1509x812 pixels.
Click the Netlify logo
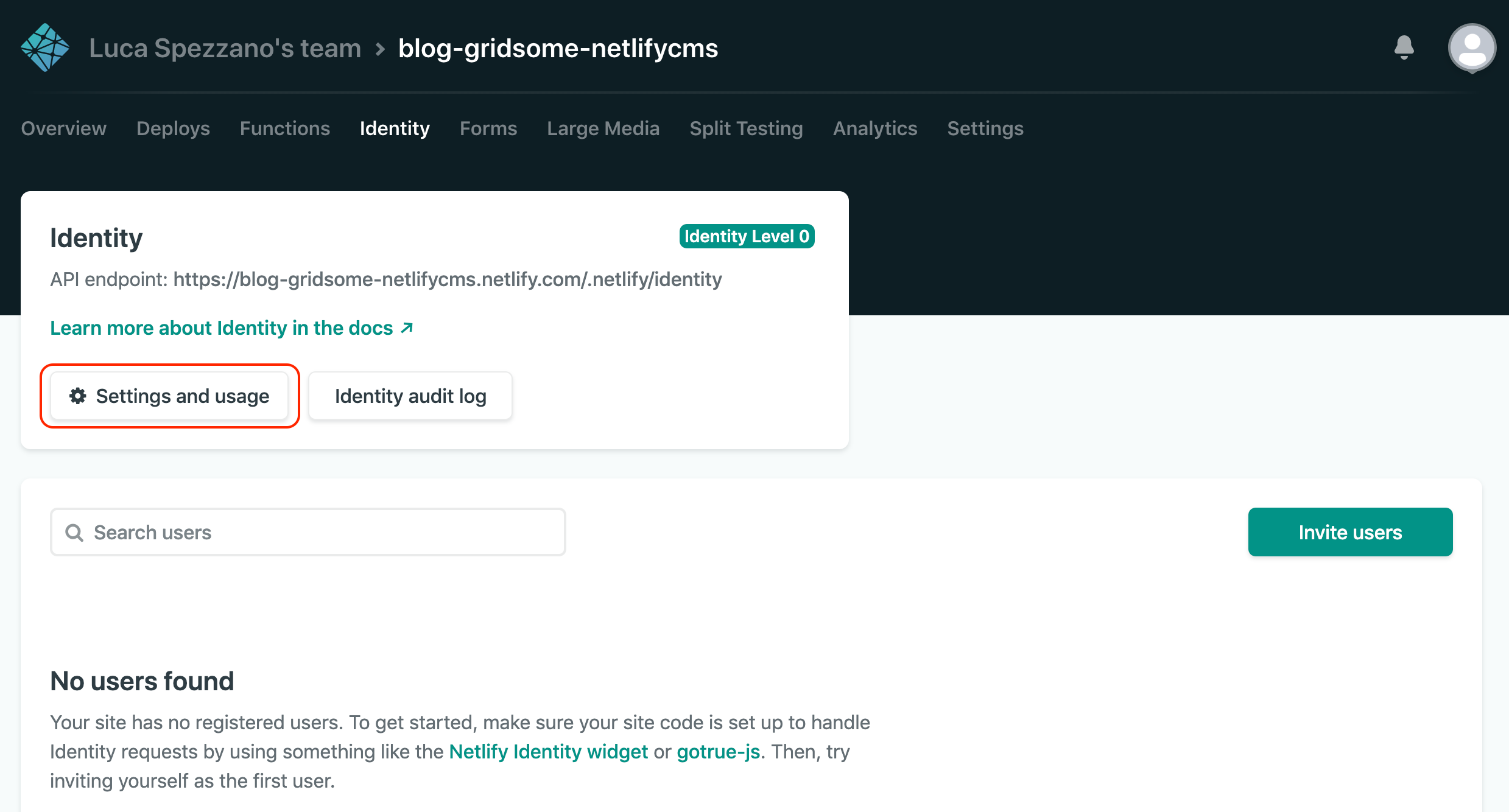44,47
